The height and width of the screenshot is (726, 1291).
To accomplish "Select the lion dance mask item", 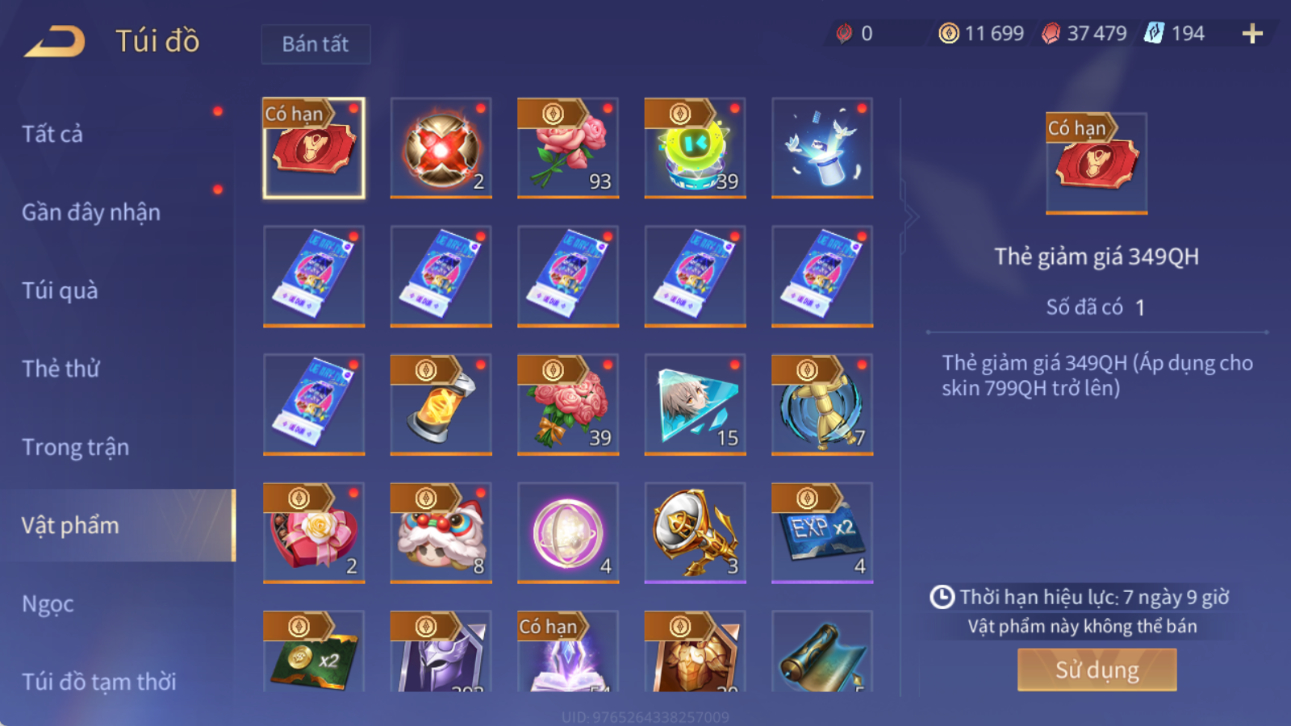I will click(441, 533).
